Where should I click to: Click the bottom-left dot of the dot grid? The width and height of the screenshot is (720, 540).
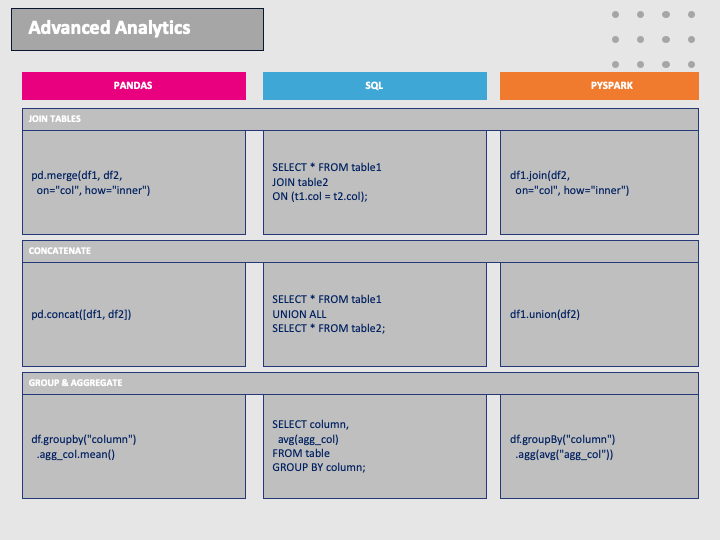(615, 65)
